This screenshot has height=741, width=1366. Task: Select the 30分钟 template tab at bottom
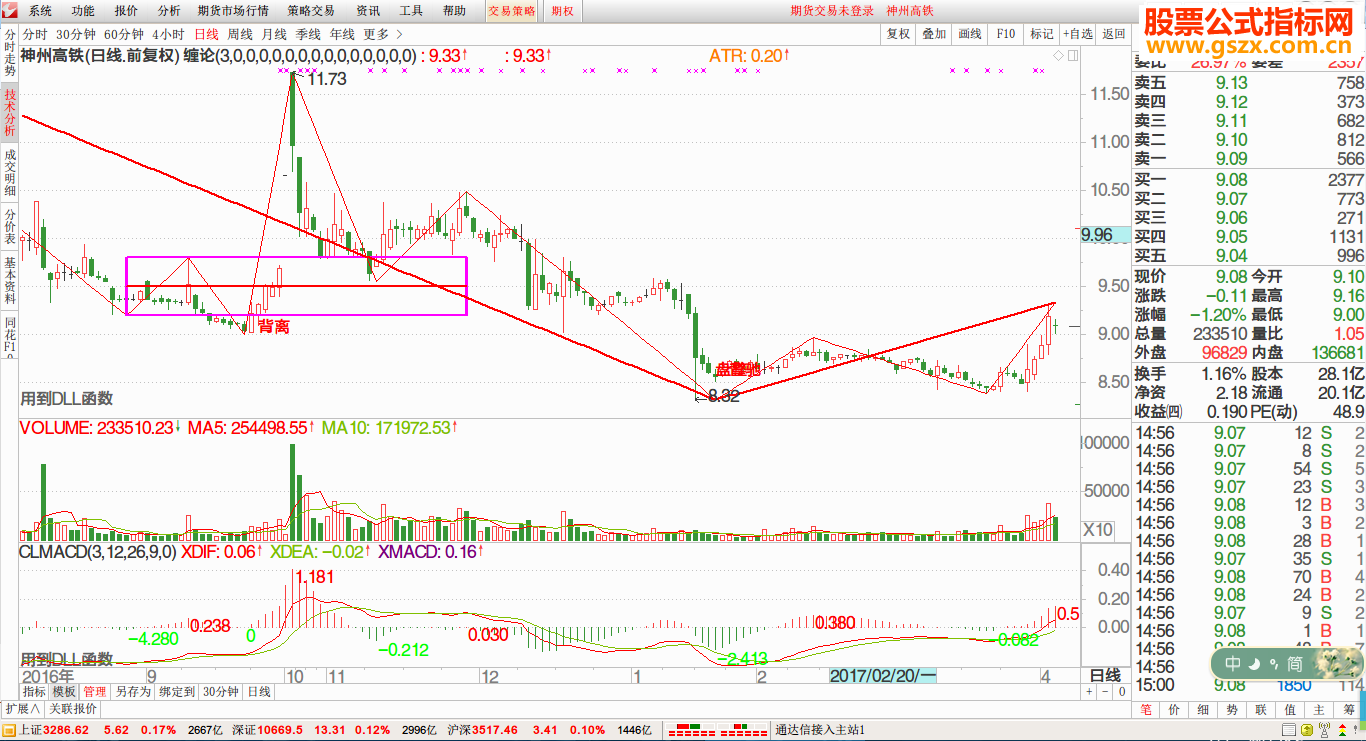click(x=220, y=692)
